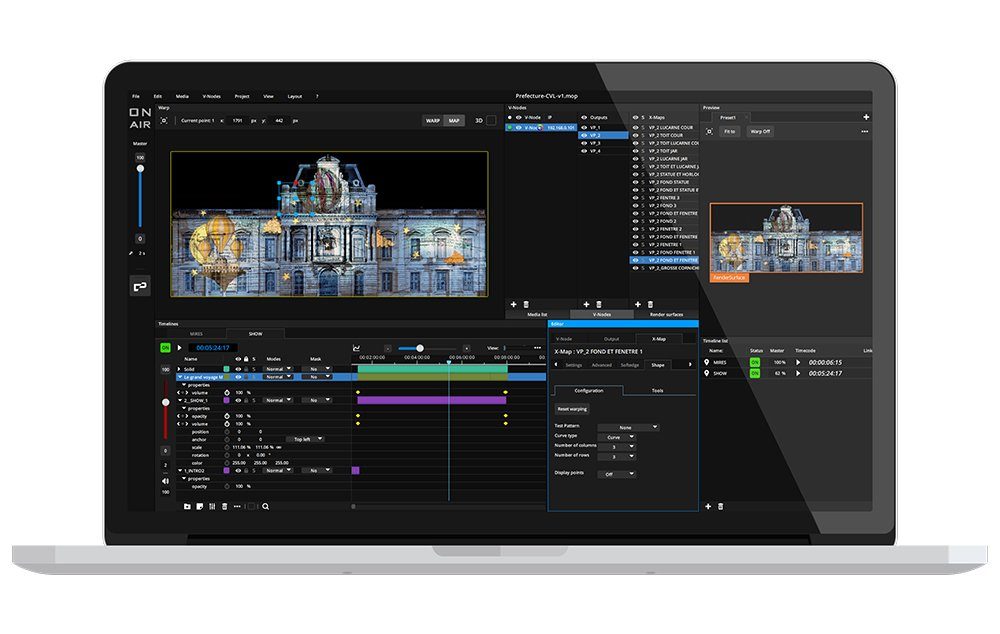Screen dimensions: 1000x634
Task: Toggle visibility of the 1_INTRO2 layer
Action: 238,470
